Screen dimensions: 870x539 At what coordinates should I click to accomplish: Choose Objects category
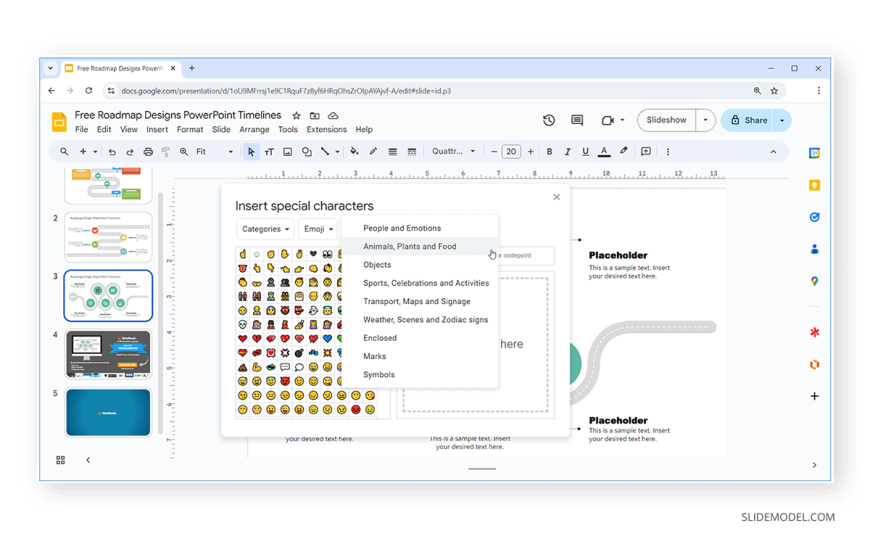pyautogui.click(x=420, y=265)
